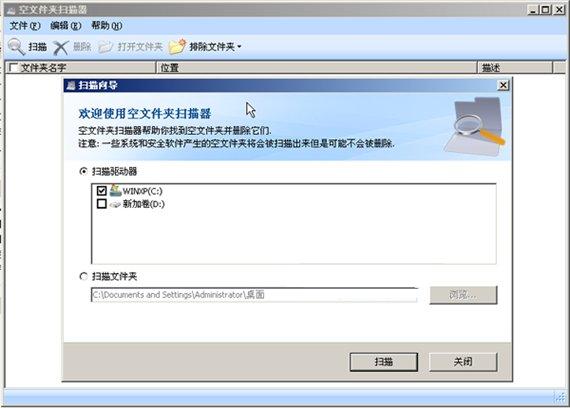Select the 扫描驱动器 radio button
Image resolution: width=570 pixels, height=408 pixels.
84,171
